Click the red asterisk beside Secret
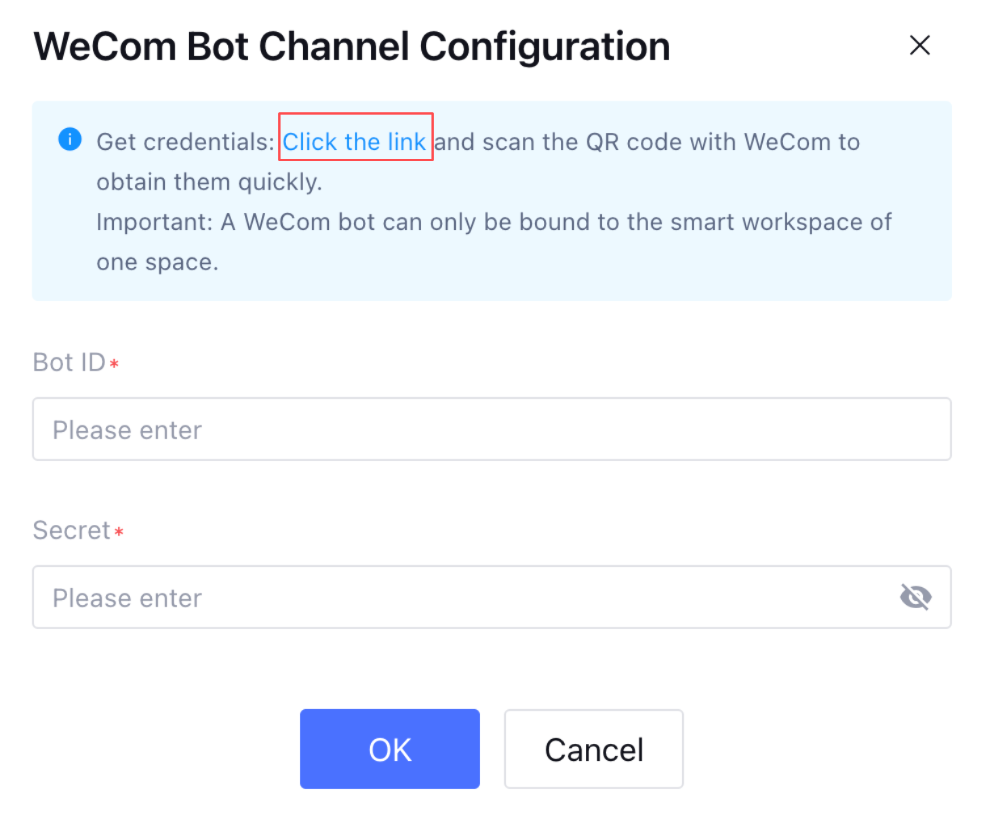Screen dimensions: 990x834 pos(119,532)
